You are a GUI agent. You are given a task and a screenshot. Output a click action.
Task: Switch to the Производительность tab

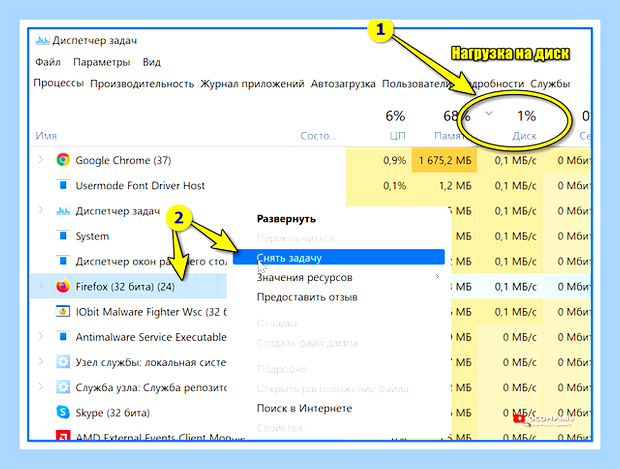pyautogui.click(x=142, y=84)
